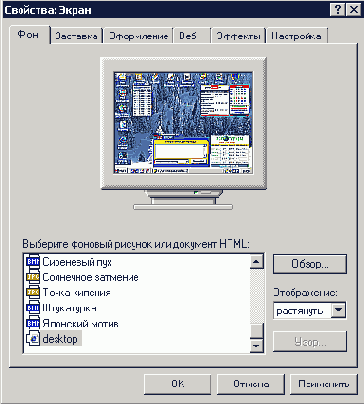Image resolution: width=364 pixels, height=404 pixels.
Task: Open the Заставка tab
Action: tap(76, 36)
